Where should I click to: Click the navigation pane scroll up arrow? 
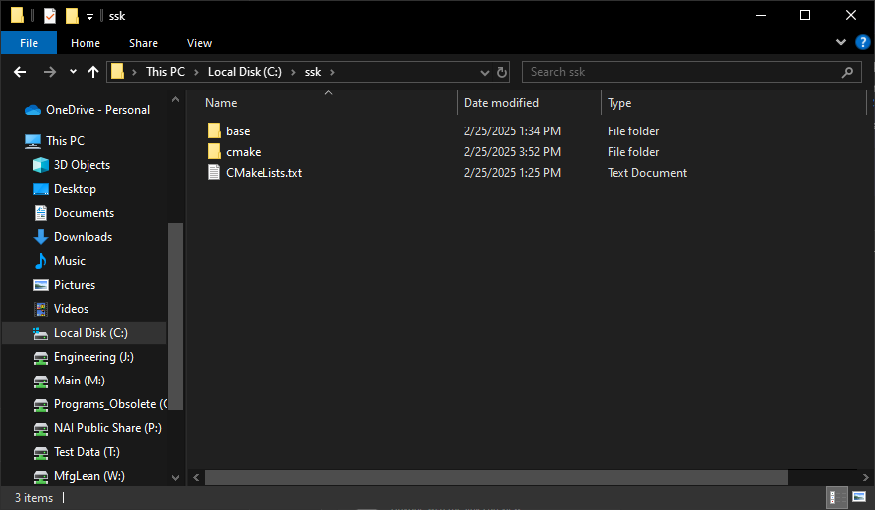[175, 99]
